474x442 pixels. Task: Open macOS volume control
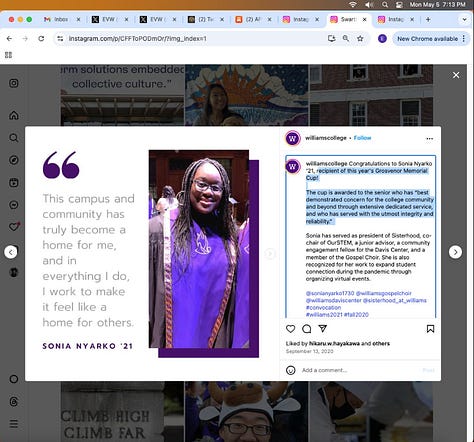coord(369,5)
